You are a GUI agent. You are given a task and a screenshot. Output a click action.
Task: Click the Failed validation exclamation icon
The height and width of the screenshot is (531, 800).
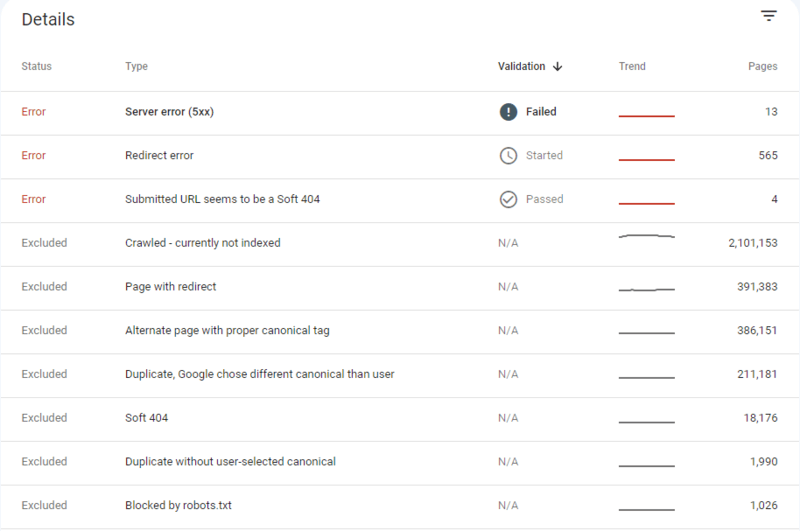pyautogui.click(x=508, y=112)
